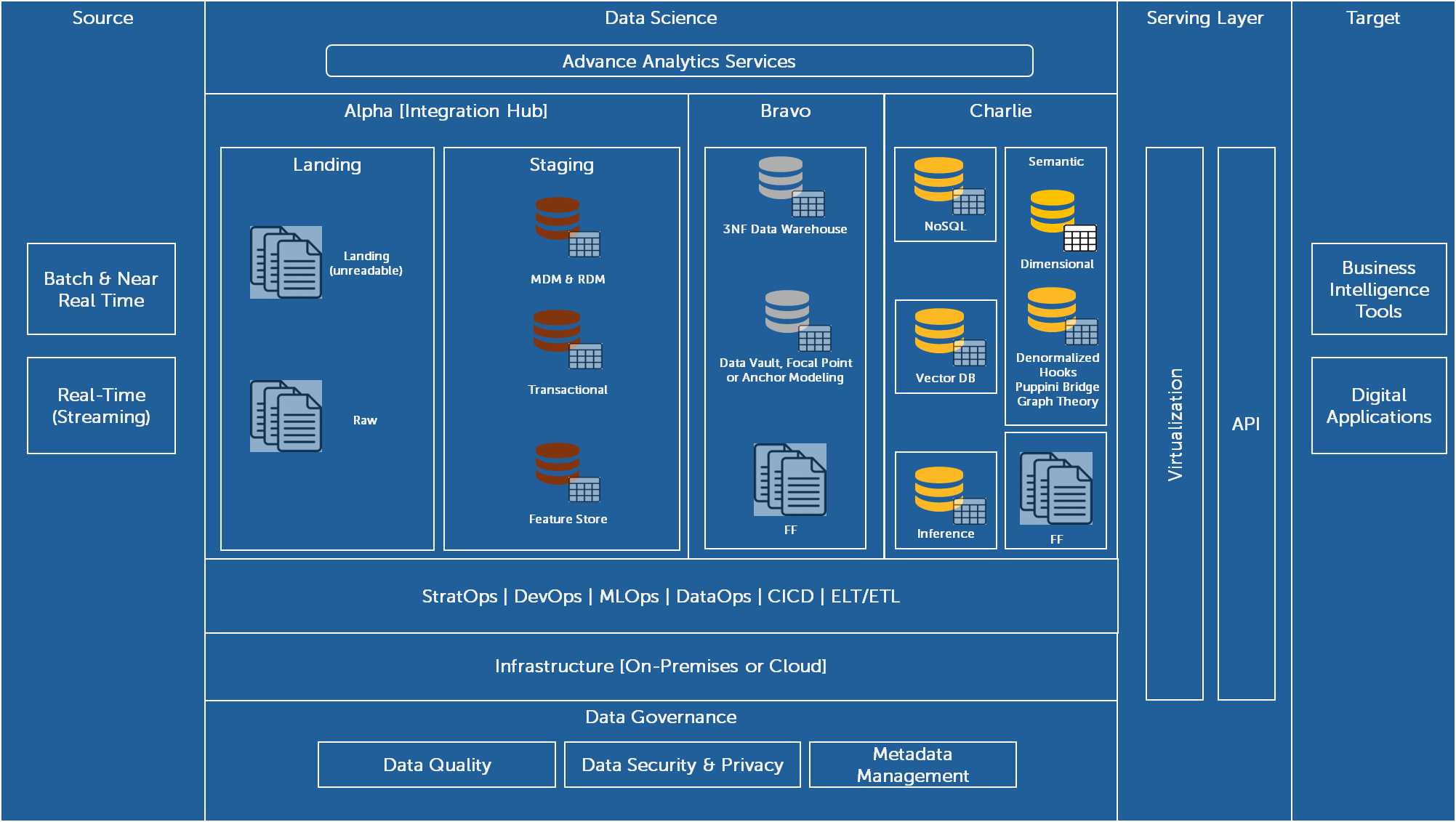Click the Real-Time (Streaming) source box
The image size is (1456, 822).
click(x=101, y=406)
